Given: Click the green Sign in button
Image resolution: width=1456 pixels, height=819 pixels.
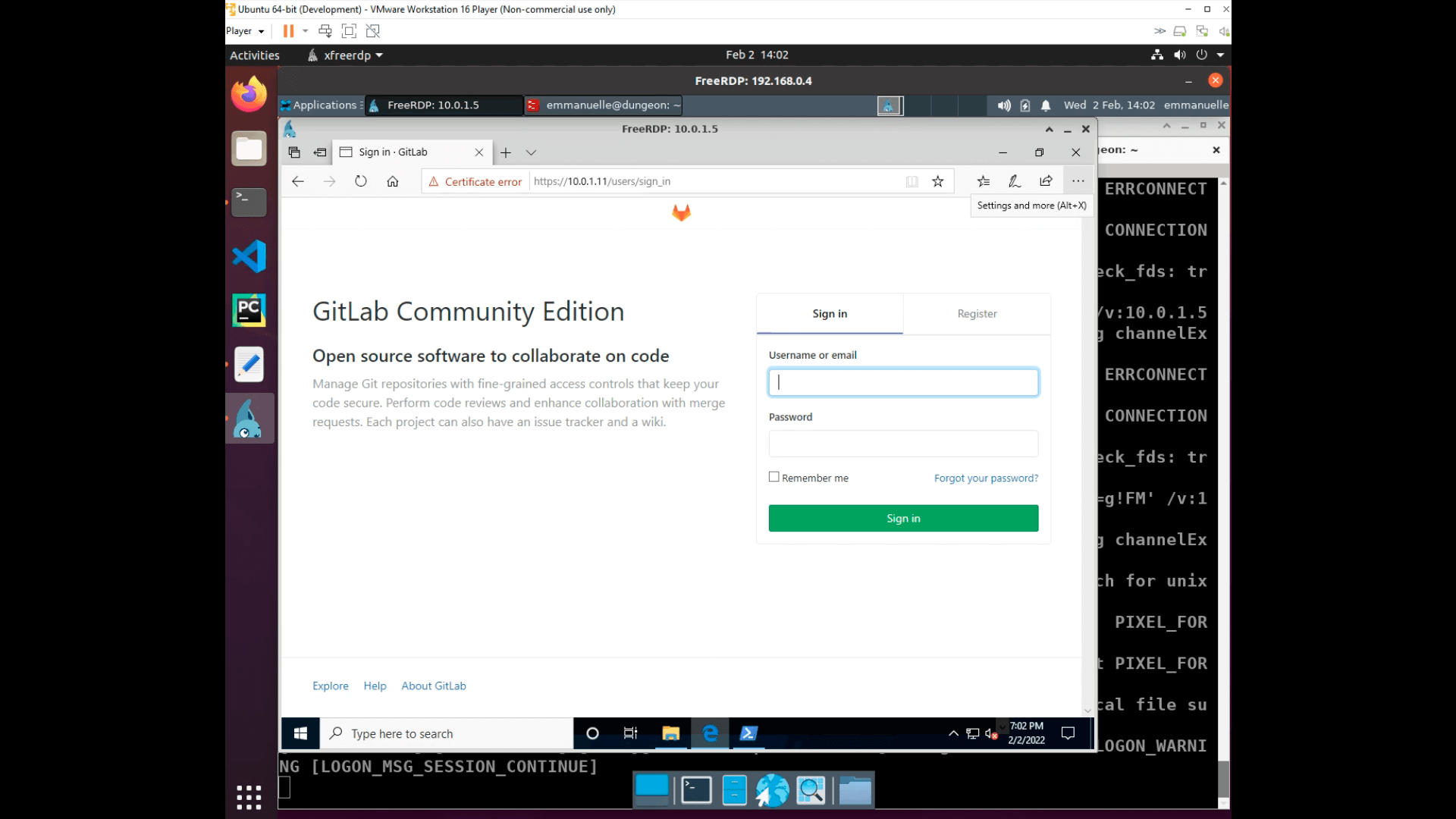Looking at the screenshot, I should [x=903, y=519].
